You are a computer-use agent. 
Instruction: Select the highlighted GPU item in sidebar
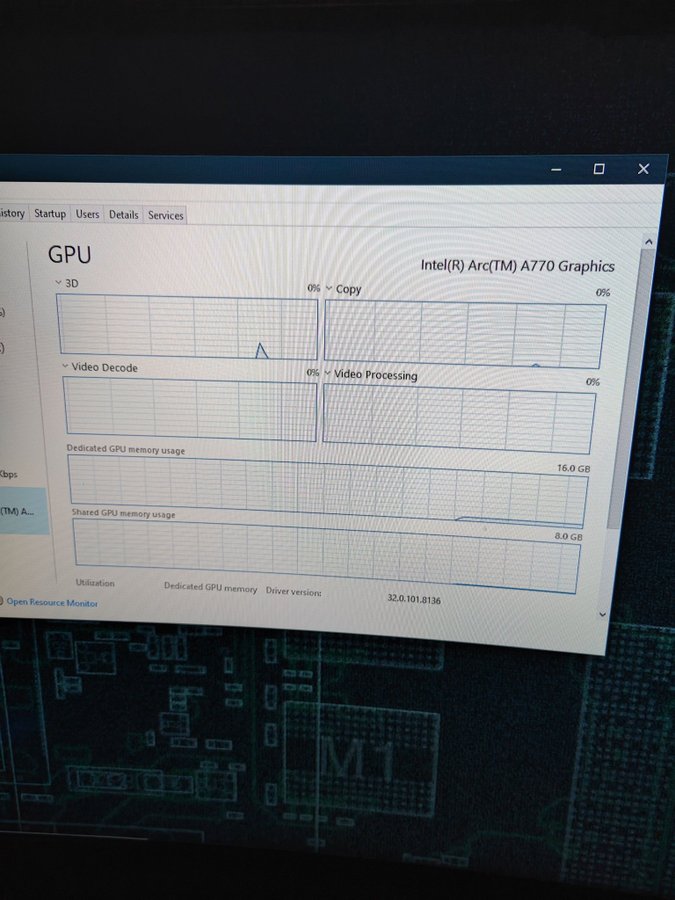coord(23,511)
